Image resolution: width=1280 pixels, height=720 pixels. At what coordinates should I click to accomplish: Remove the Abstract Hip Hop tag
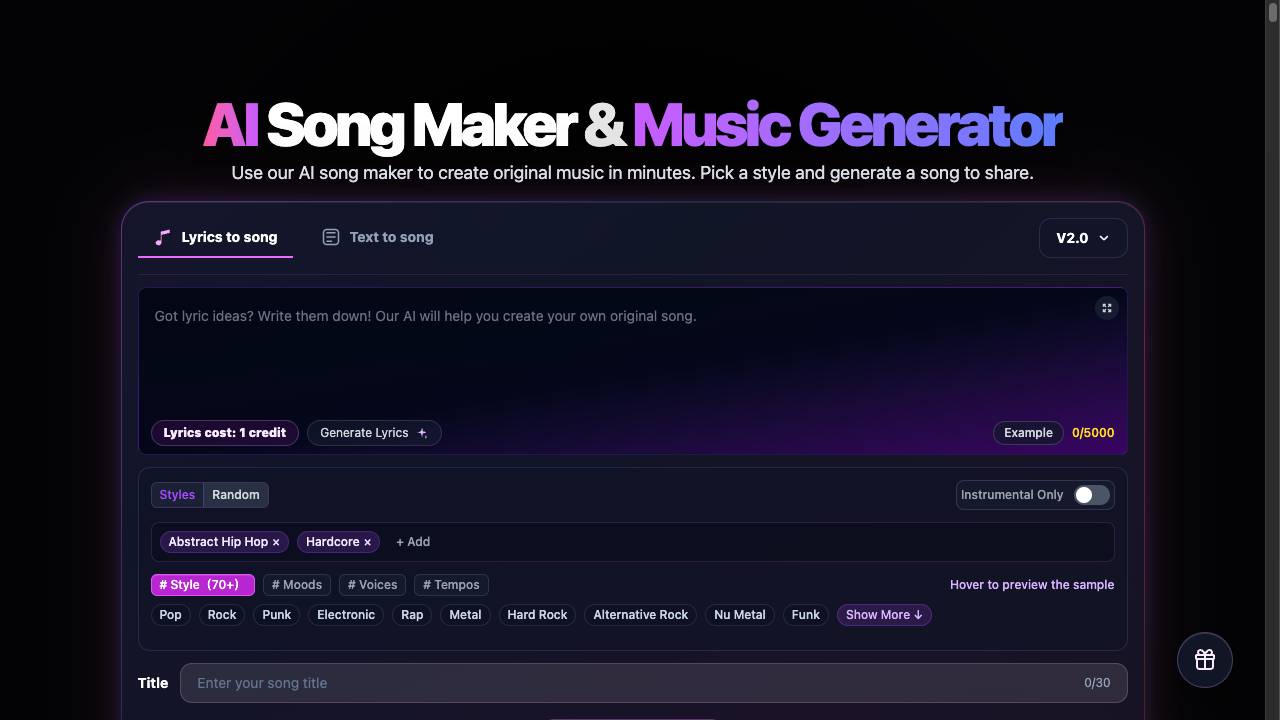click(276, 542)
